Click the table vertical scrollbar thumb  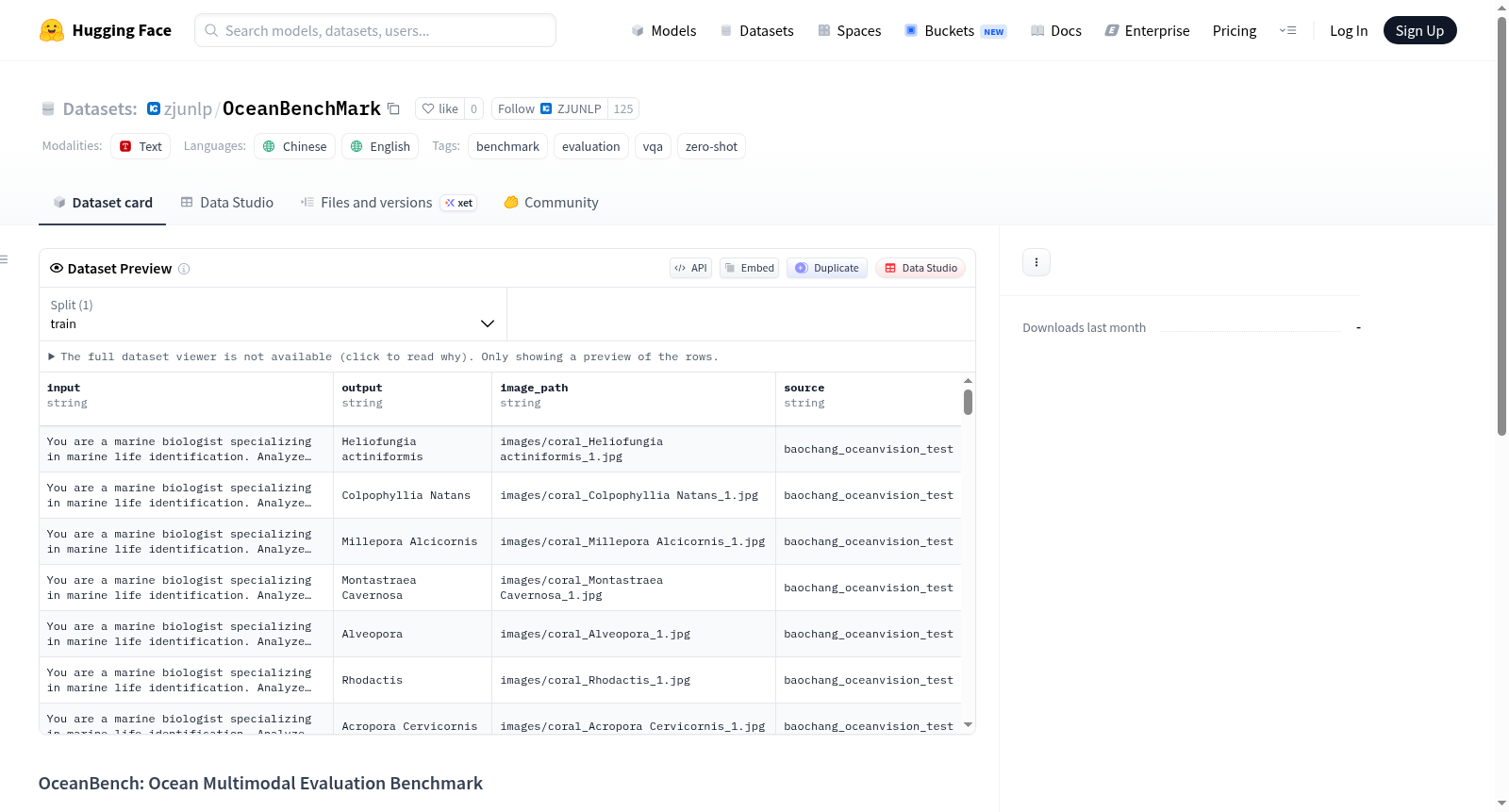tap(968, 403)
